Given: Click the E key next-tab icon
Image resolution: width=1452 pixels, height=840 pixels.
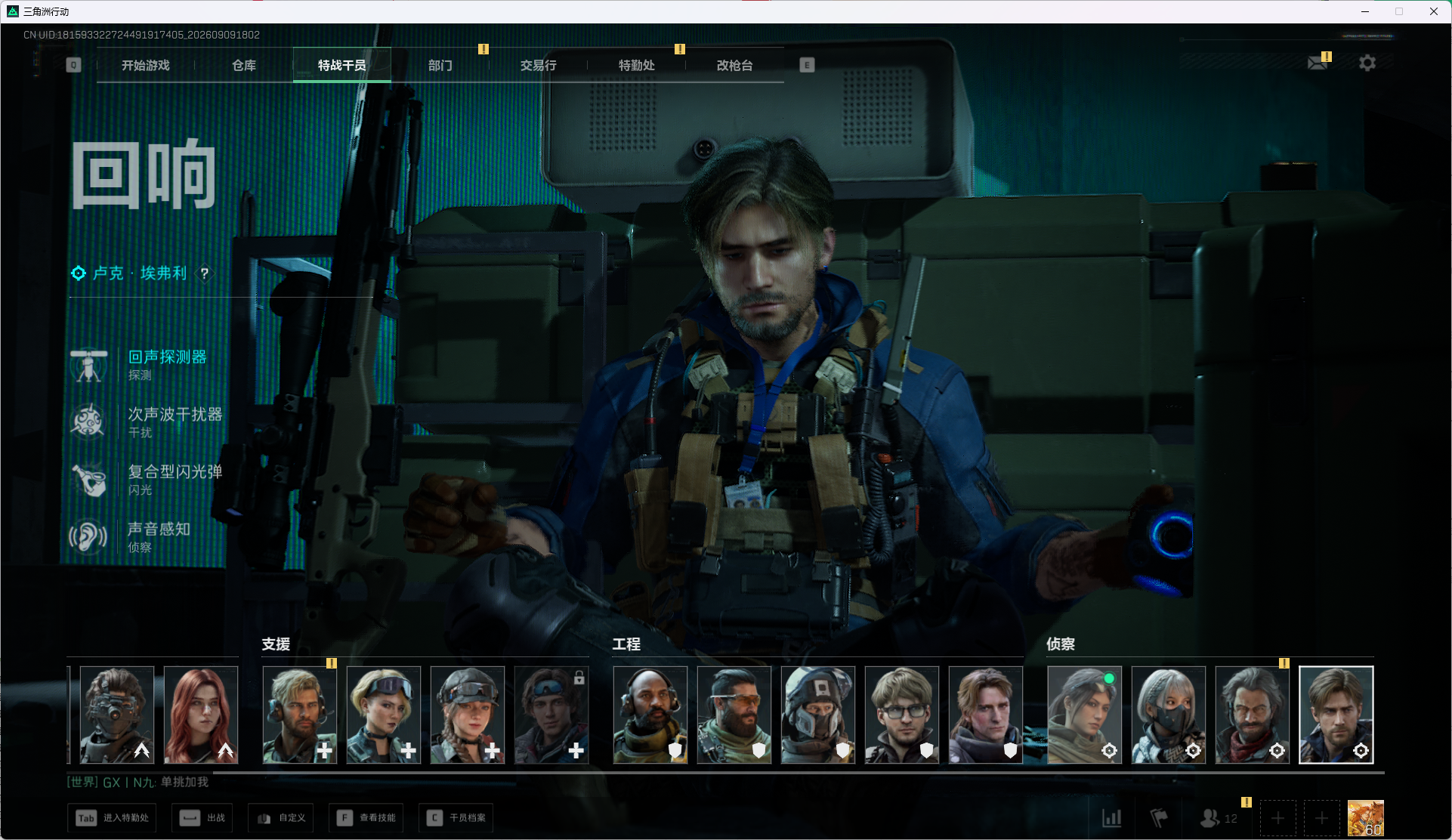Looking at the screenshot, I should (807, 65).
